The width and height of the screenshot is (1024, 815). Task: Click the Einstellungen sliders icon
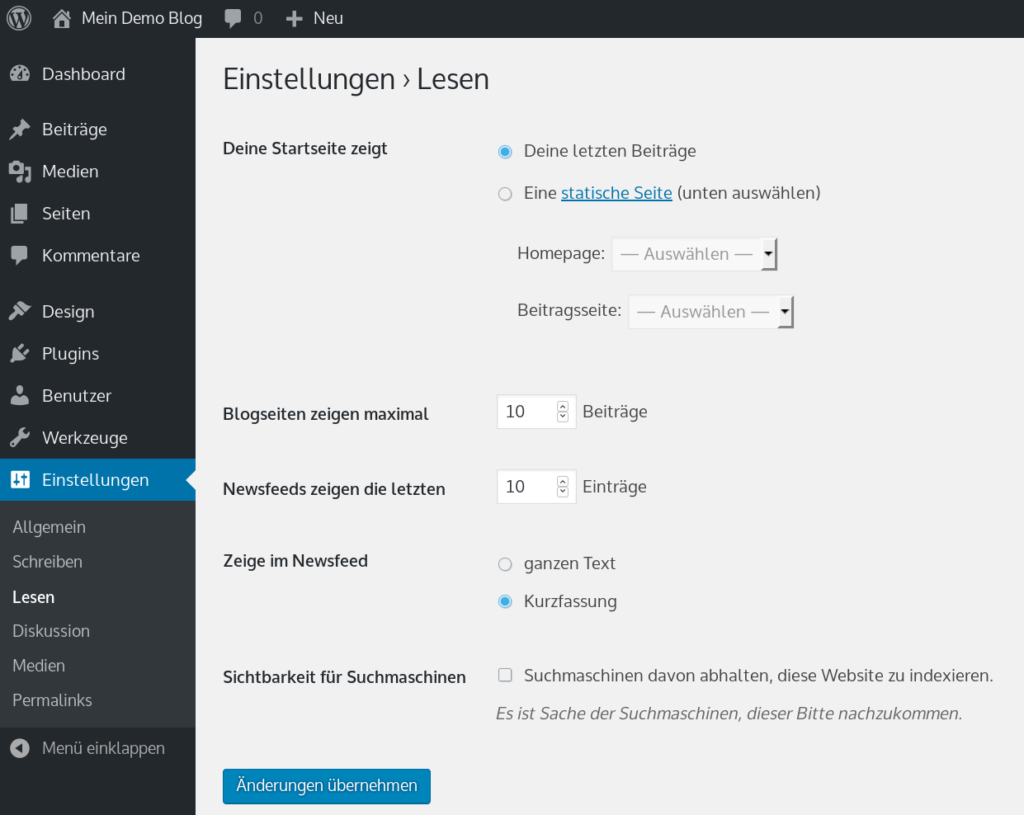tap(20, 480)
